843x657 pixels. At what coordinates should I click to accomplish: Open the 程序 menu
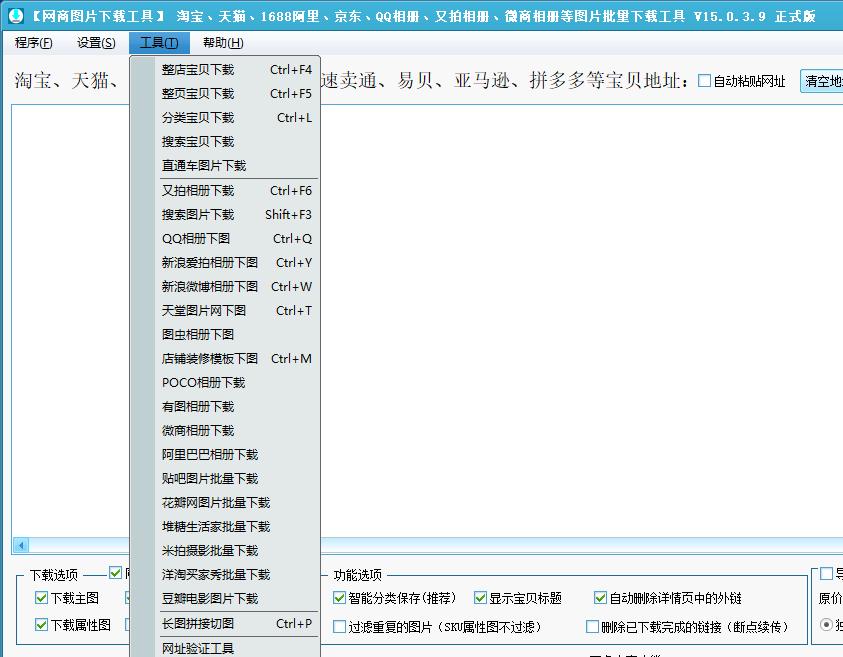click(33, 43)
